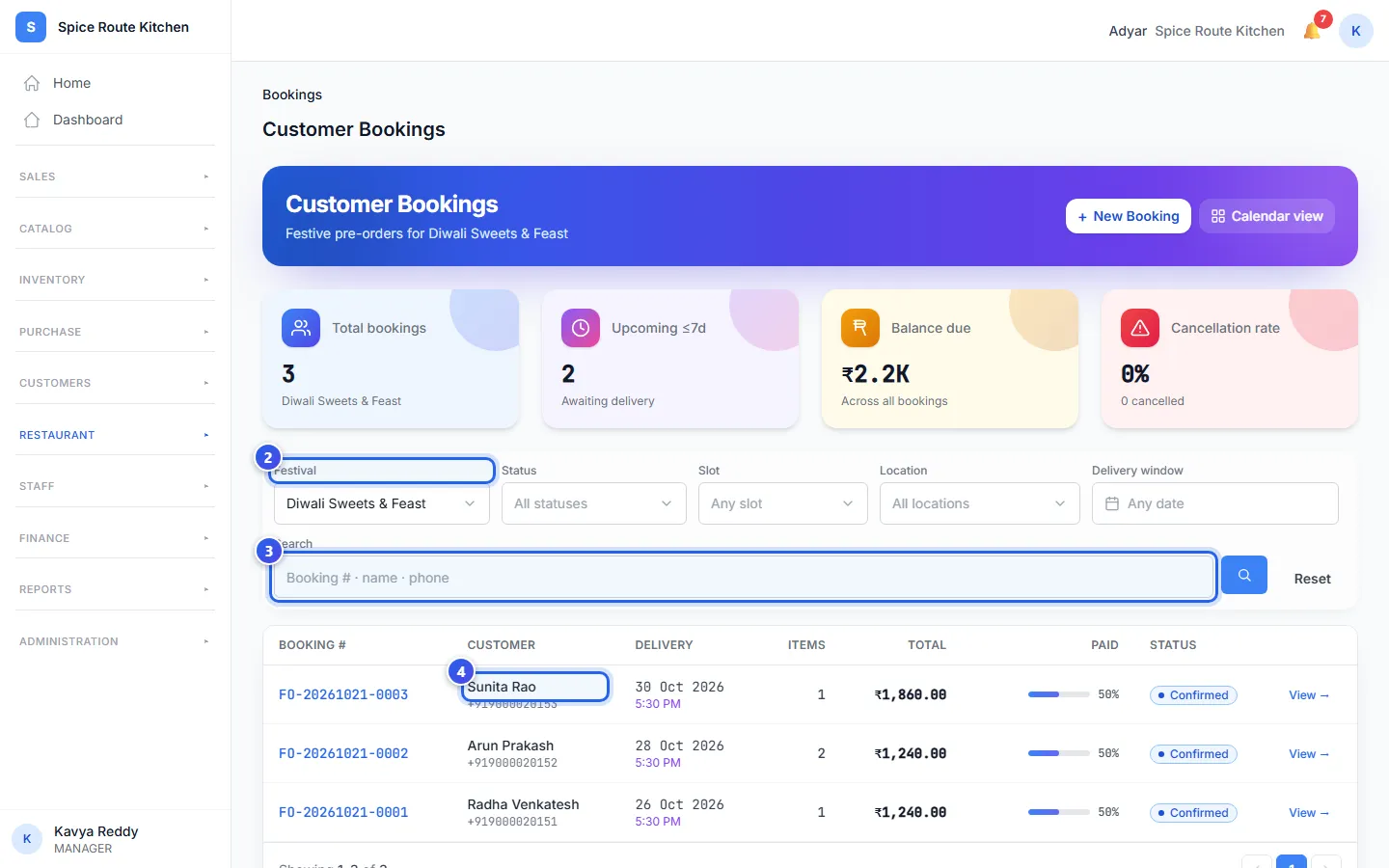Click the Home icon in sidebar
Image resolution: width=1389 pixels, height=868 pixels.
(x=32, y=83)
